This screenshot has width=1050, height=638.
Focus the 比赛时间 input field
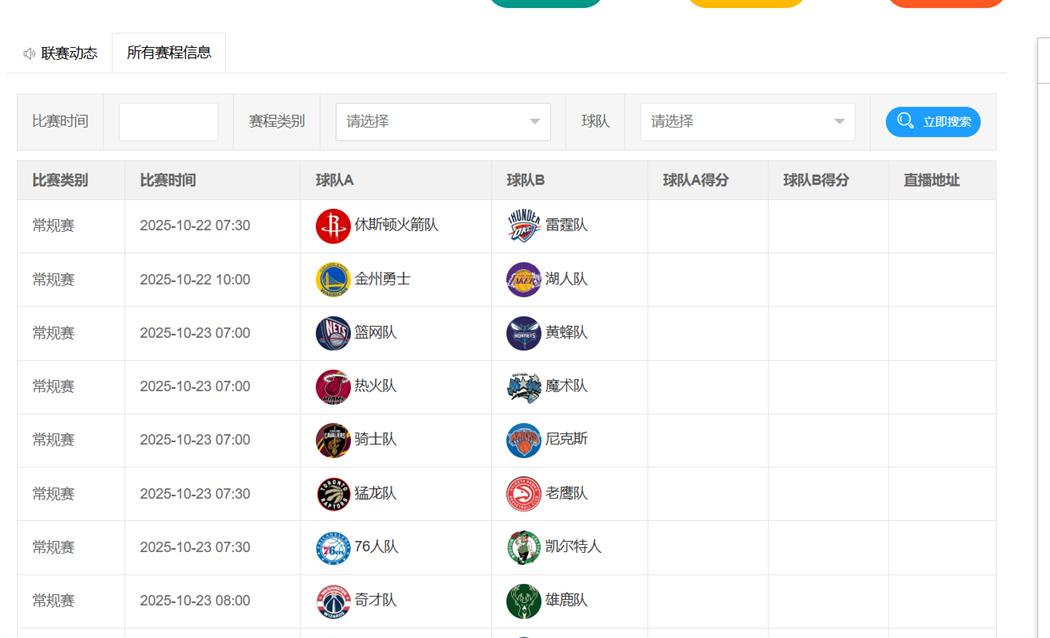[x=168, y=122]
